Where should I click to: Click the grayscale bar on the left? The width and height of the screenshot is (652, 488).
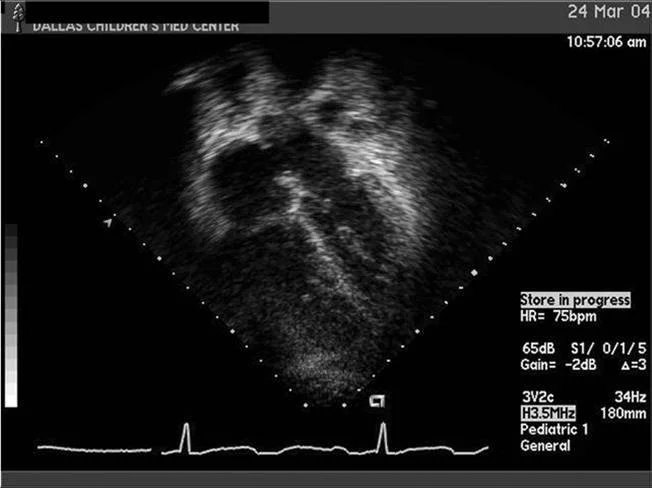click(11, 316)
